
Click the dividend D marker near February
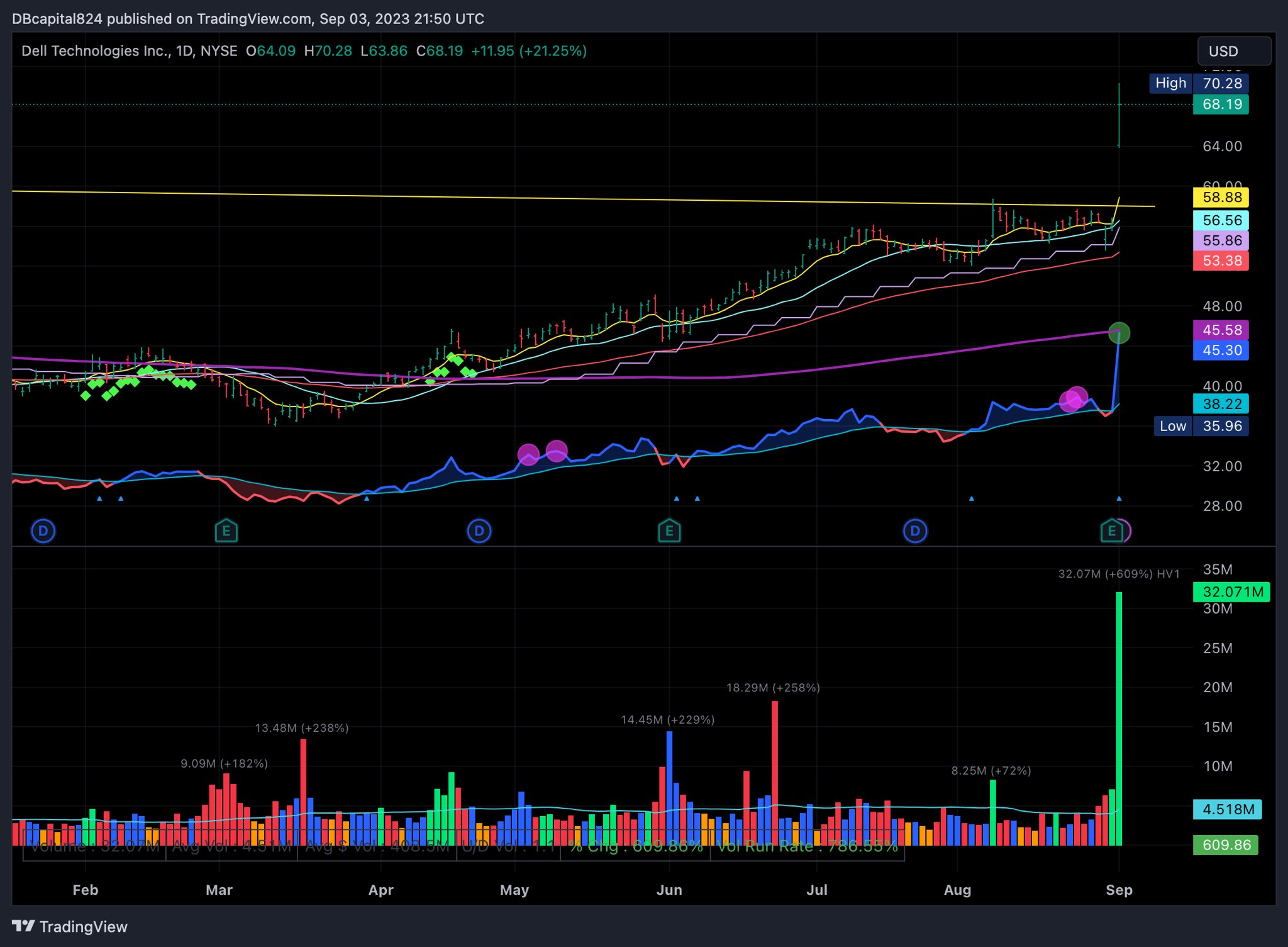click(43, 531)
